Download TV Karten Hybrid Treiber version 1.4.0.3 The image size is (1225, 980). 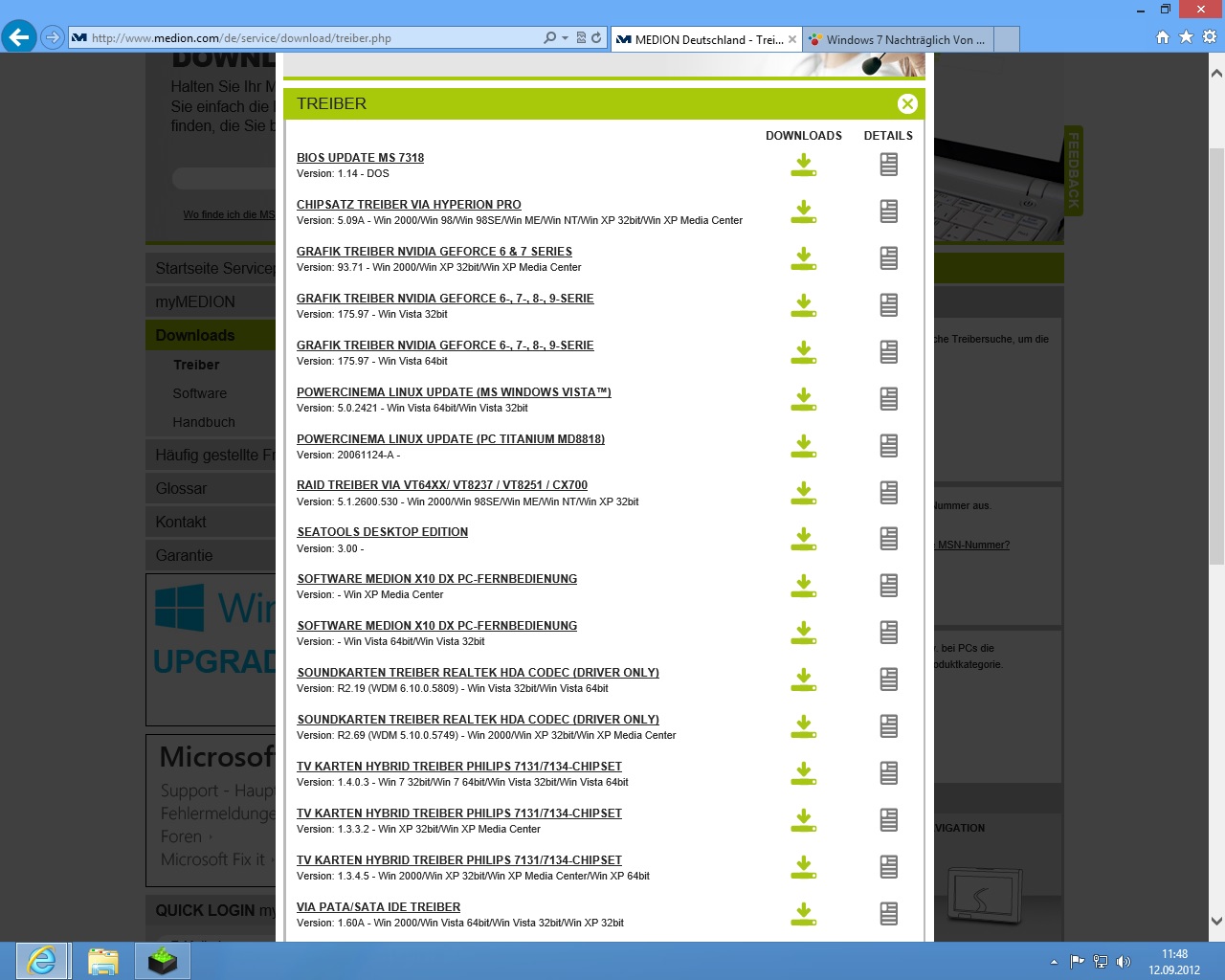(804, 774)
